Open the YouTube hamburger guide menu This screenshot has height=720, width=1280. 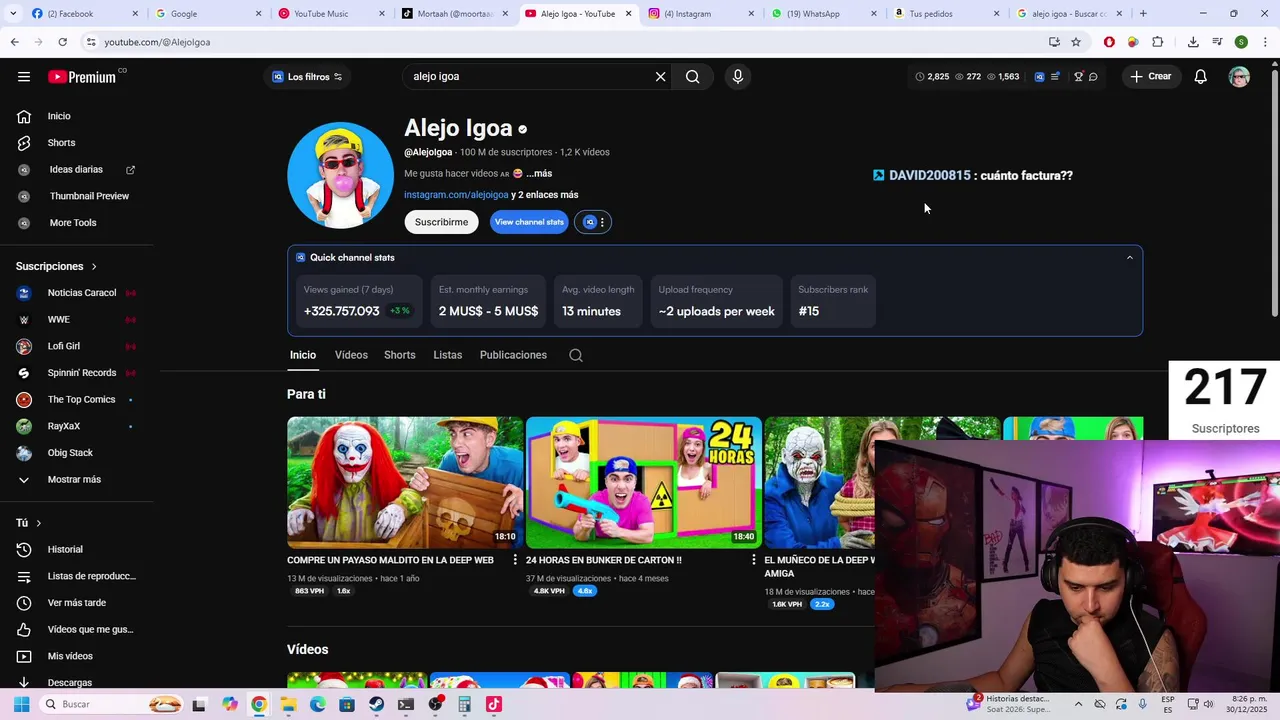24,76
